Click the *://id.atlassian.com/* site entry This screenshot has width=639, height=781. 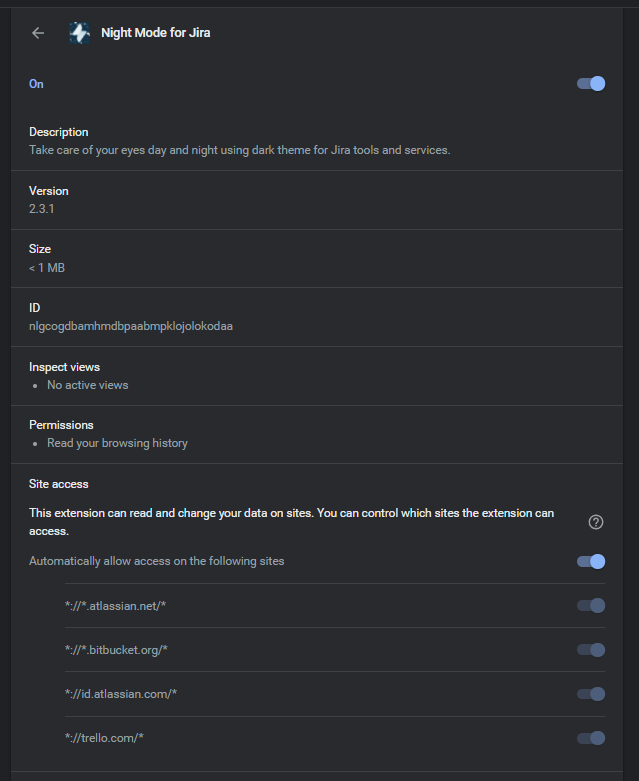click(121, 694)
